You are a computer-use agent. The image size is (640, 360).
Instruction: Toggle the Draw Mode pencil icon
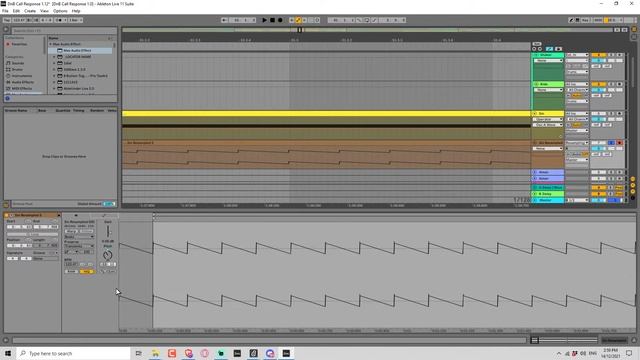click(571, 20)
